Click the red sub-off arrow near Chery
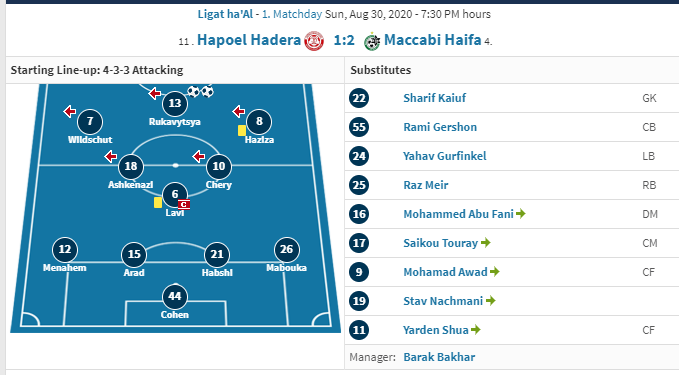The height and width of the screenshot is (375, 679). coord(199,156)
